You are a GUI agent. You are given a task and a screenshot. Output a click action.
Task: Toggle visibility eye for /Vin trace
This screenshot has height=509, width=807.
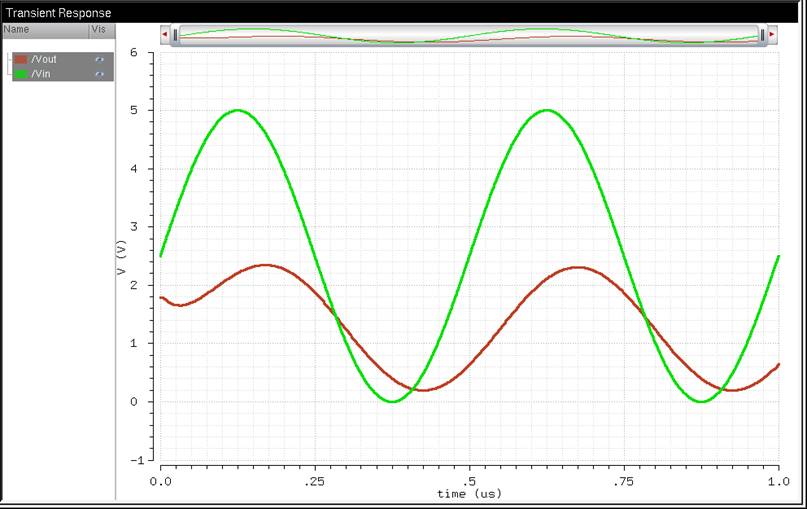click(99, 74)
